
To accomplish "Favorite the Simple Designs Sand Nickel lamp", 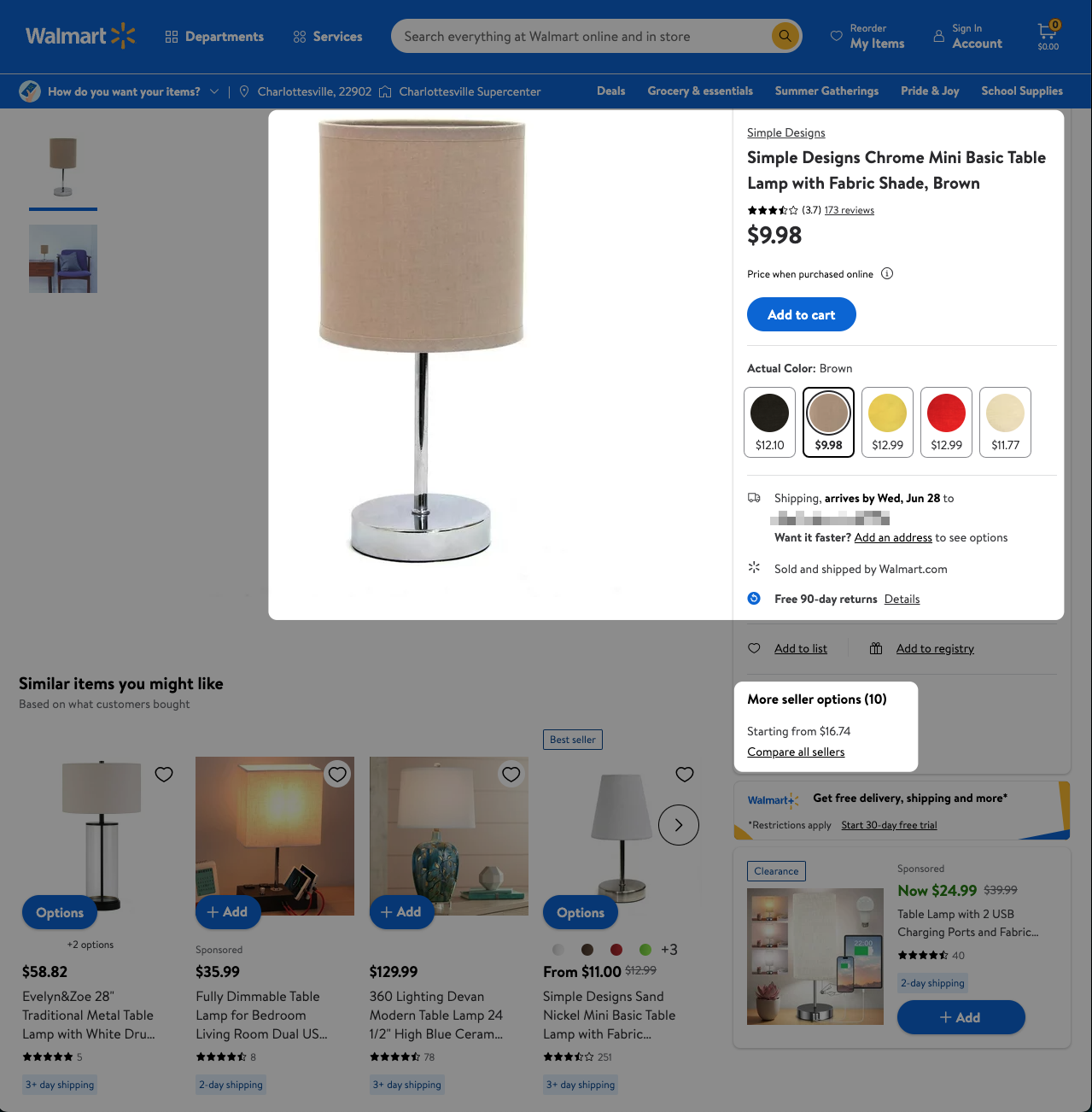I will pyautogui.click(x=685, y=774).
